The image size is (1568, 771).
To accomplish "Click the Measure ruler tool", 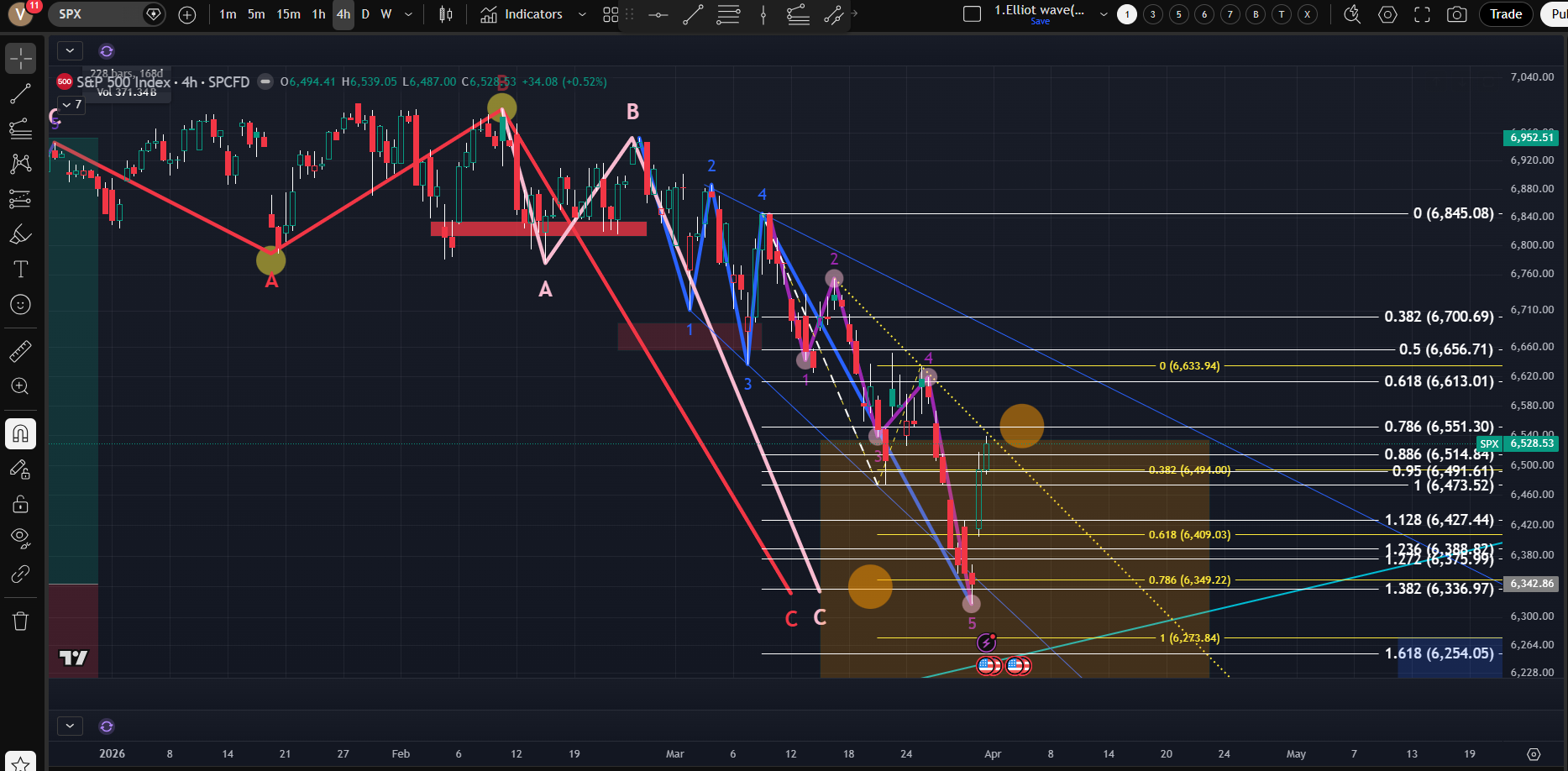I will click(20, 351).
